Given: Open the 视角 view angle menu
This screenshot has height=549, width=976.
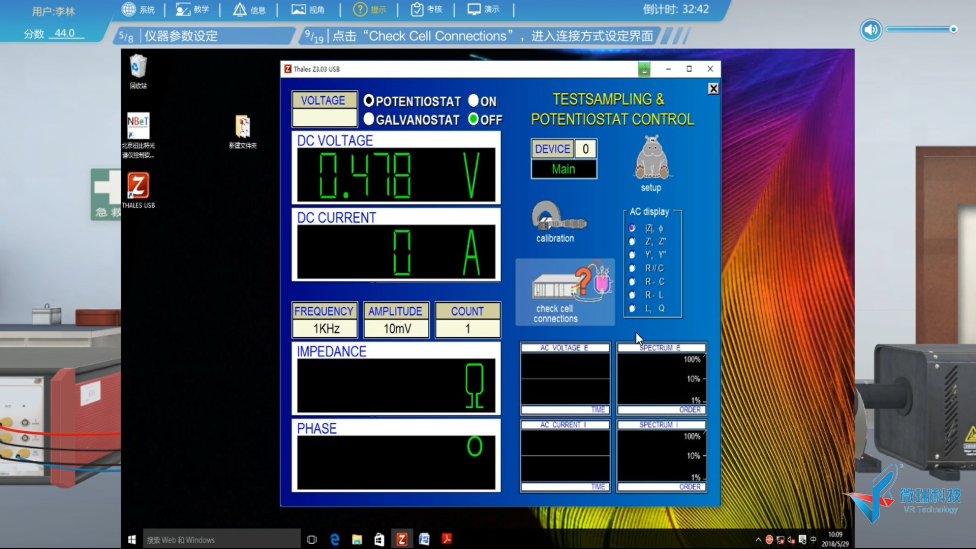Looking at the screenshot, I should coord(308,9).
